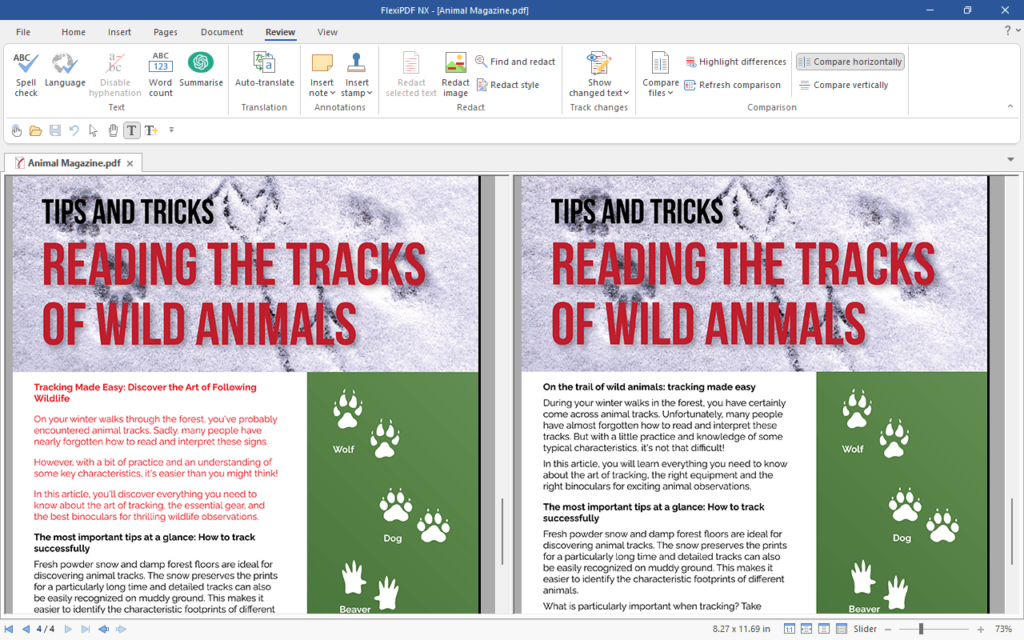Screen dimensions: 1024x640
Task: Click the Language globe icon
Action: [x=65, y=72]
